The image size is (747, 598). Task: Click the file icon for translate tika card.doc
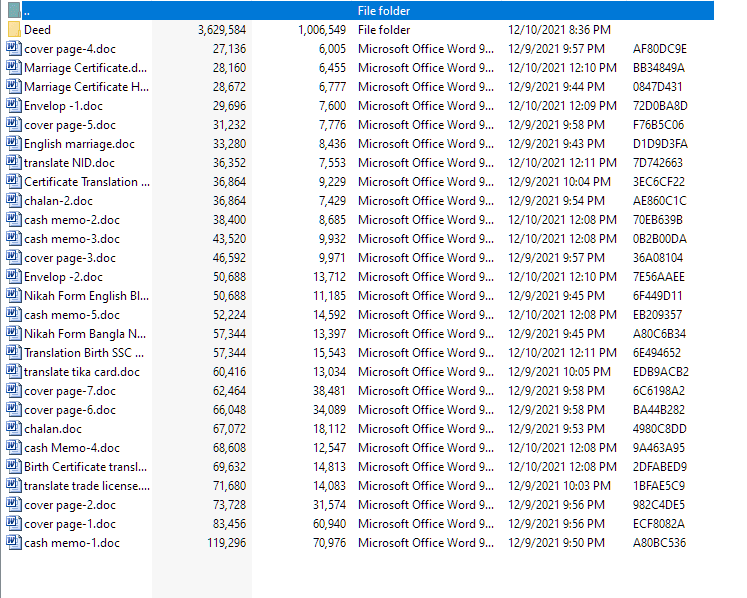coord(14,372)
